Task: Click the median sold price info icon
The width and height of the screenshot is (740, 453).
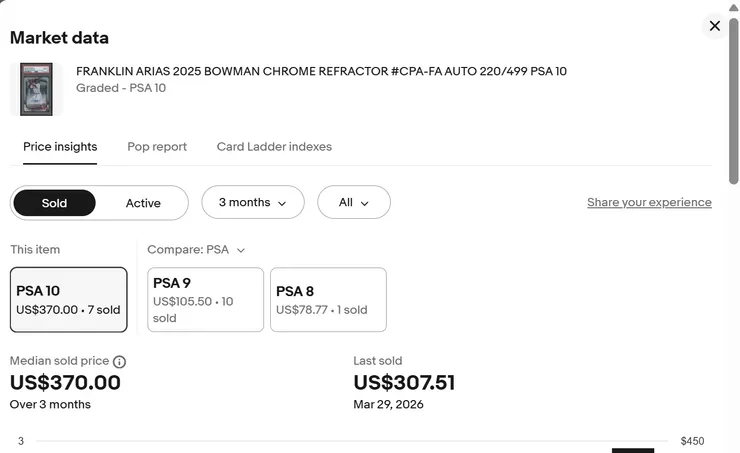Action: tap(119, 361)
